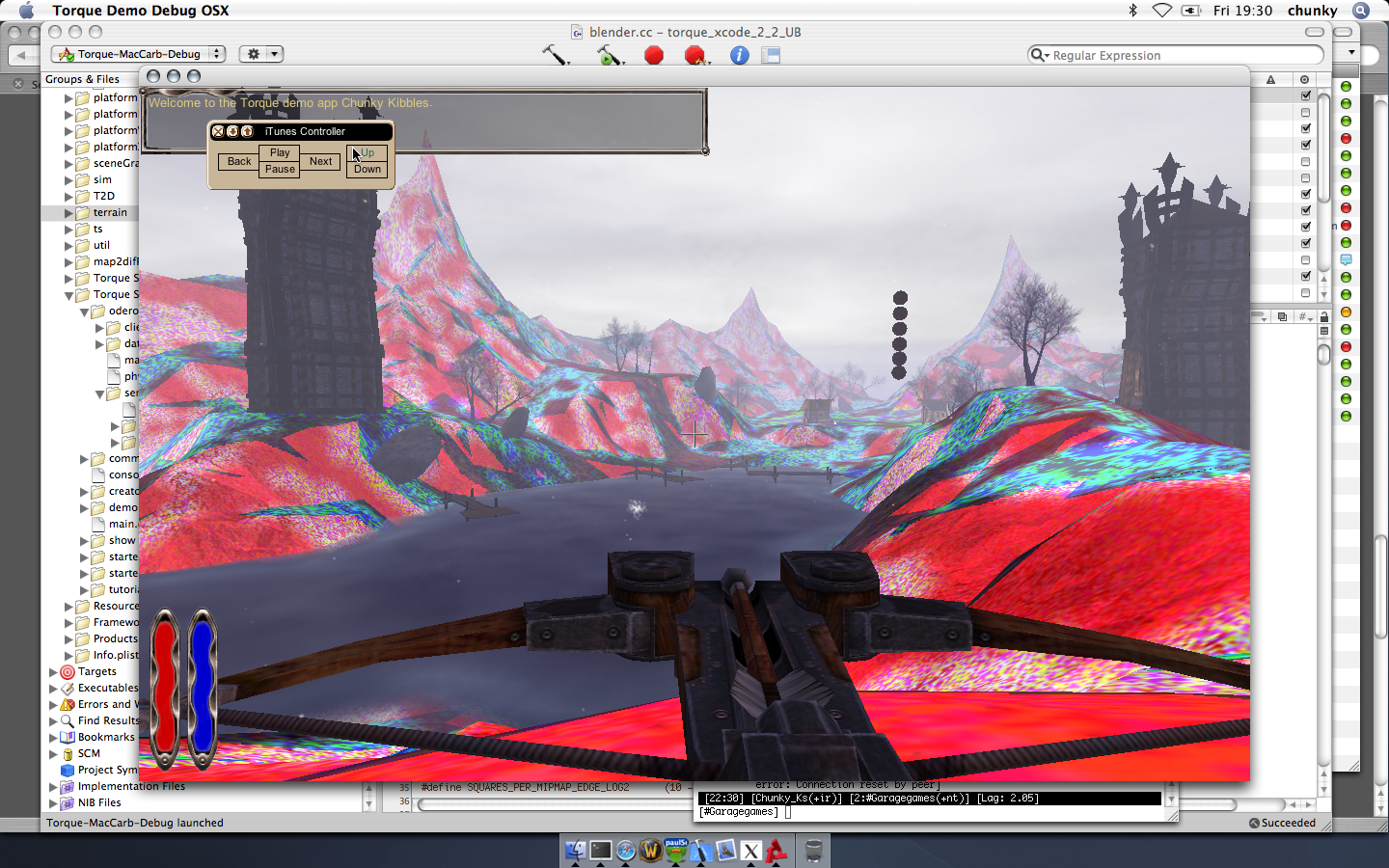Click the Back button in iTunes Controller

pos(238,161)
